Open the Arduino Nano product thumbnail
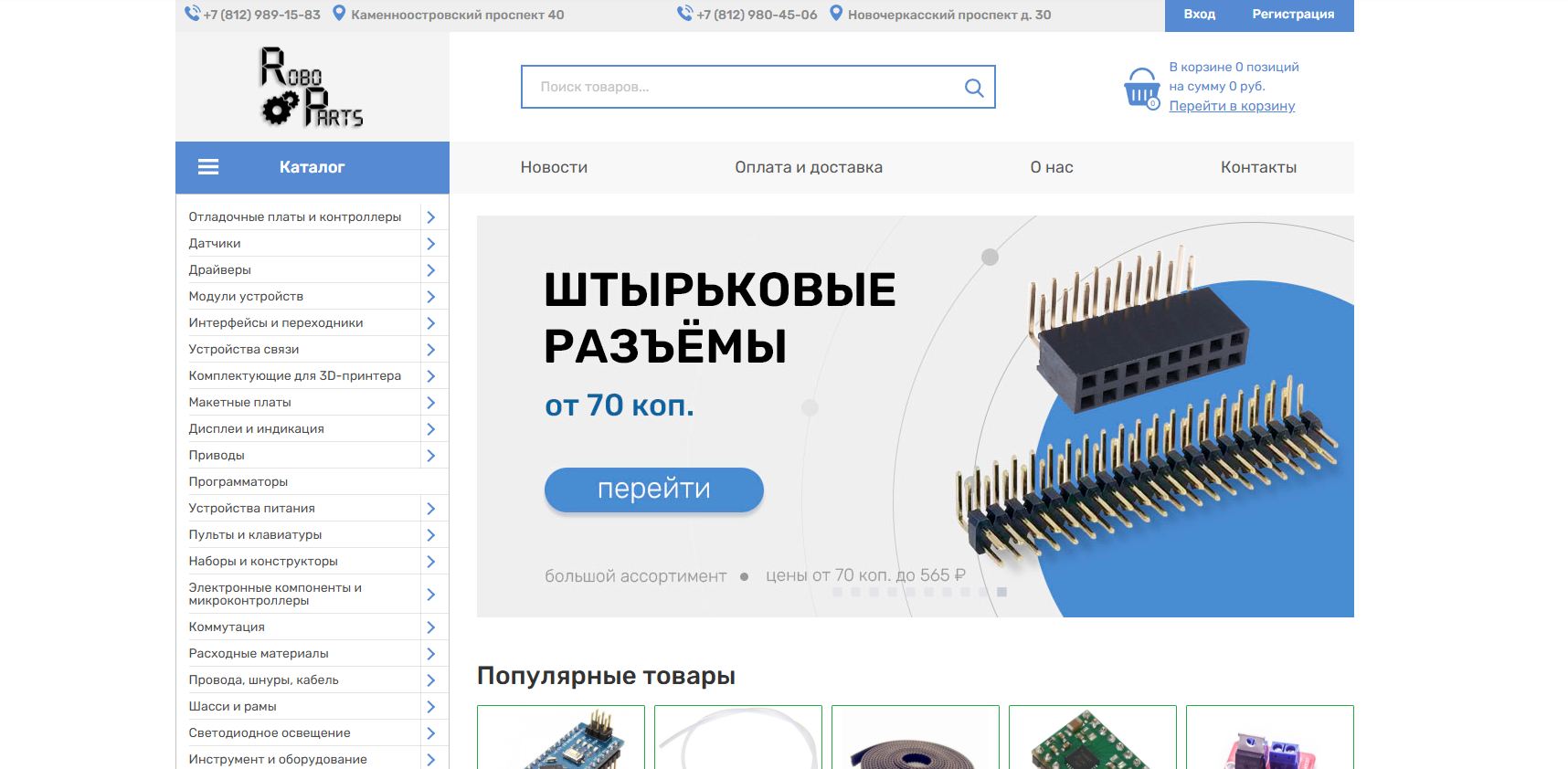Screen dimensions: 1568x769 point(561,737)
